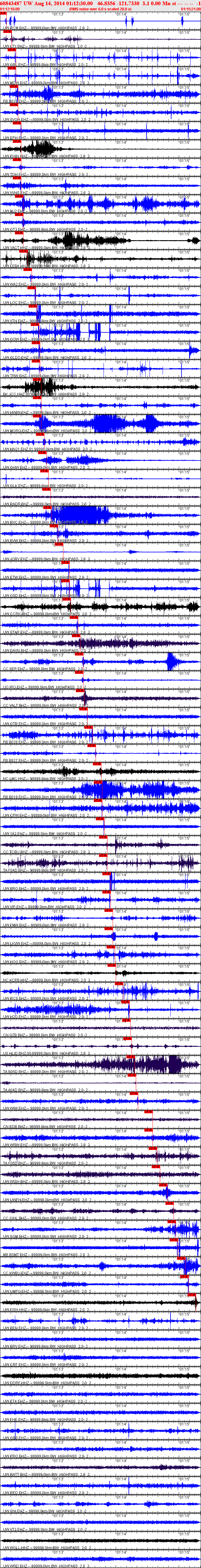Image resolution: width=201 pixels, height=1568 pixels.
Task: Click the start time label 01:12:10.00
Action: click(10, 9)
